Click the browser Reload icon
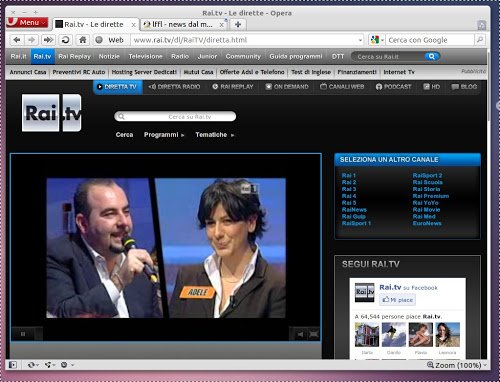Image resolution: width=500 pixels, height=382 pixels. click(x=65, y=40)
